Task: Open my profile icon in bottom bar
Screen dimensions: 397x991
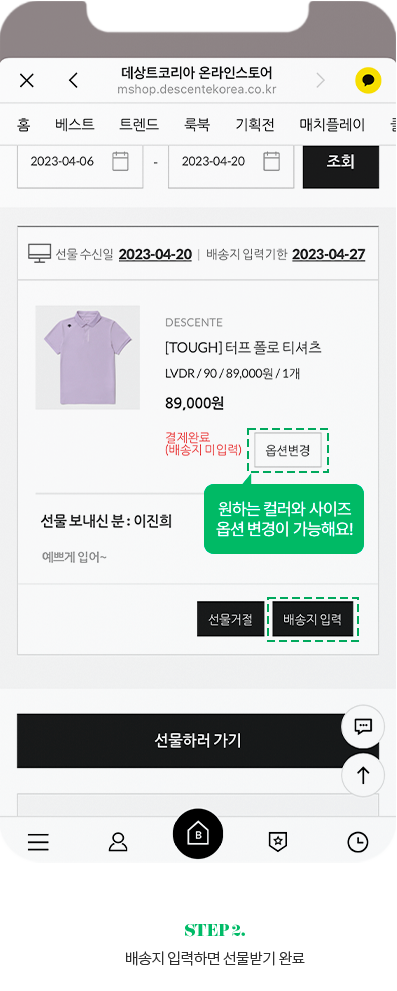Action: [x=118, y=842]
